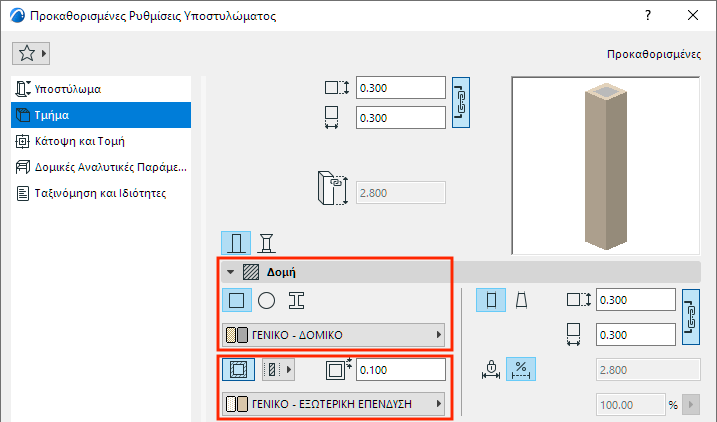The height and width of the screenshot is (422, 717).
Task: Click the hatched Δομή section icon
Action: [x=251, y=272]
